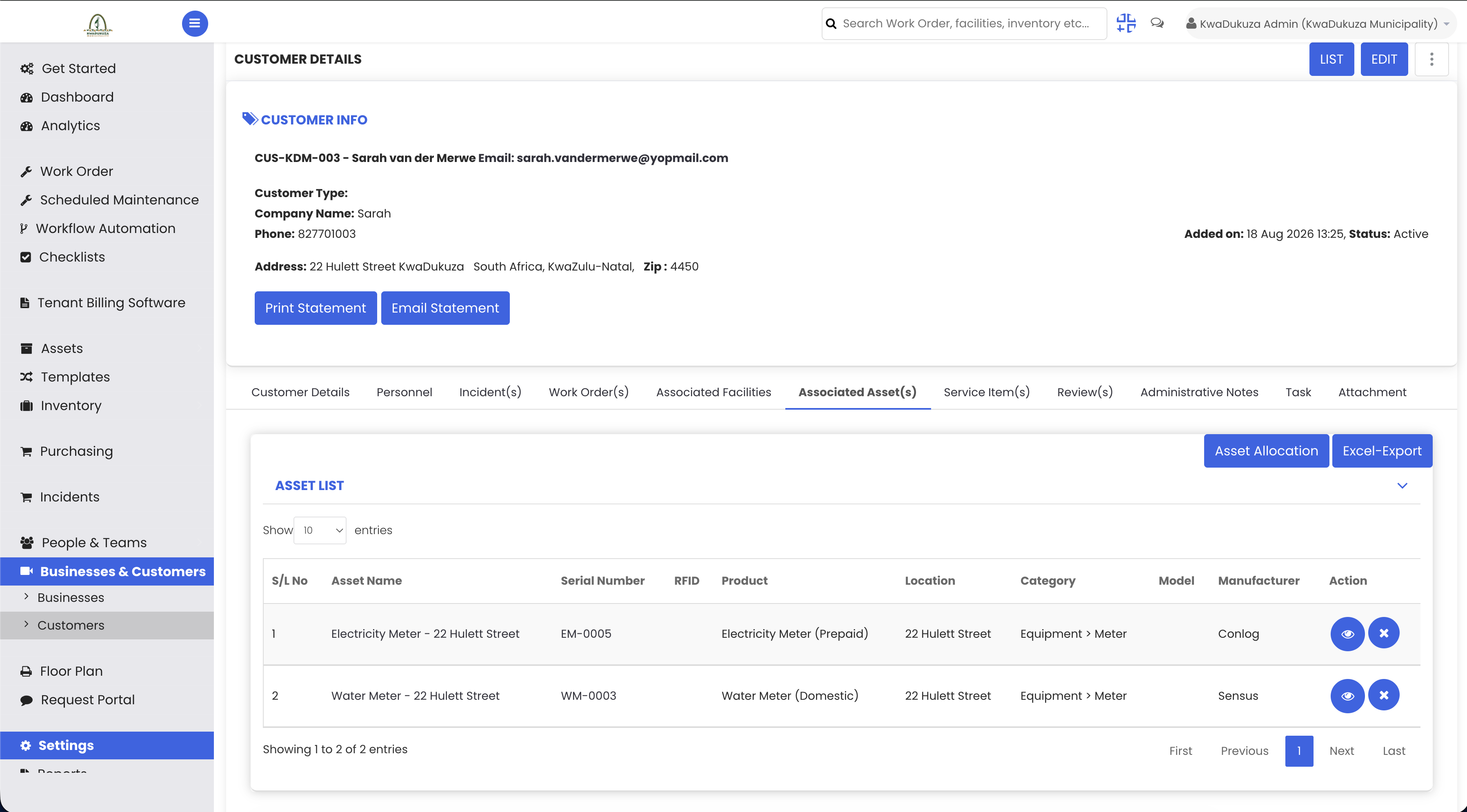Click the Excel-Export button

(1382, 451)
